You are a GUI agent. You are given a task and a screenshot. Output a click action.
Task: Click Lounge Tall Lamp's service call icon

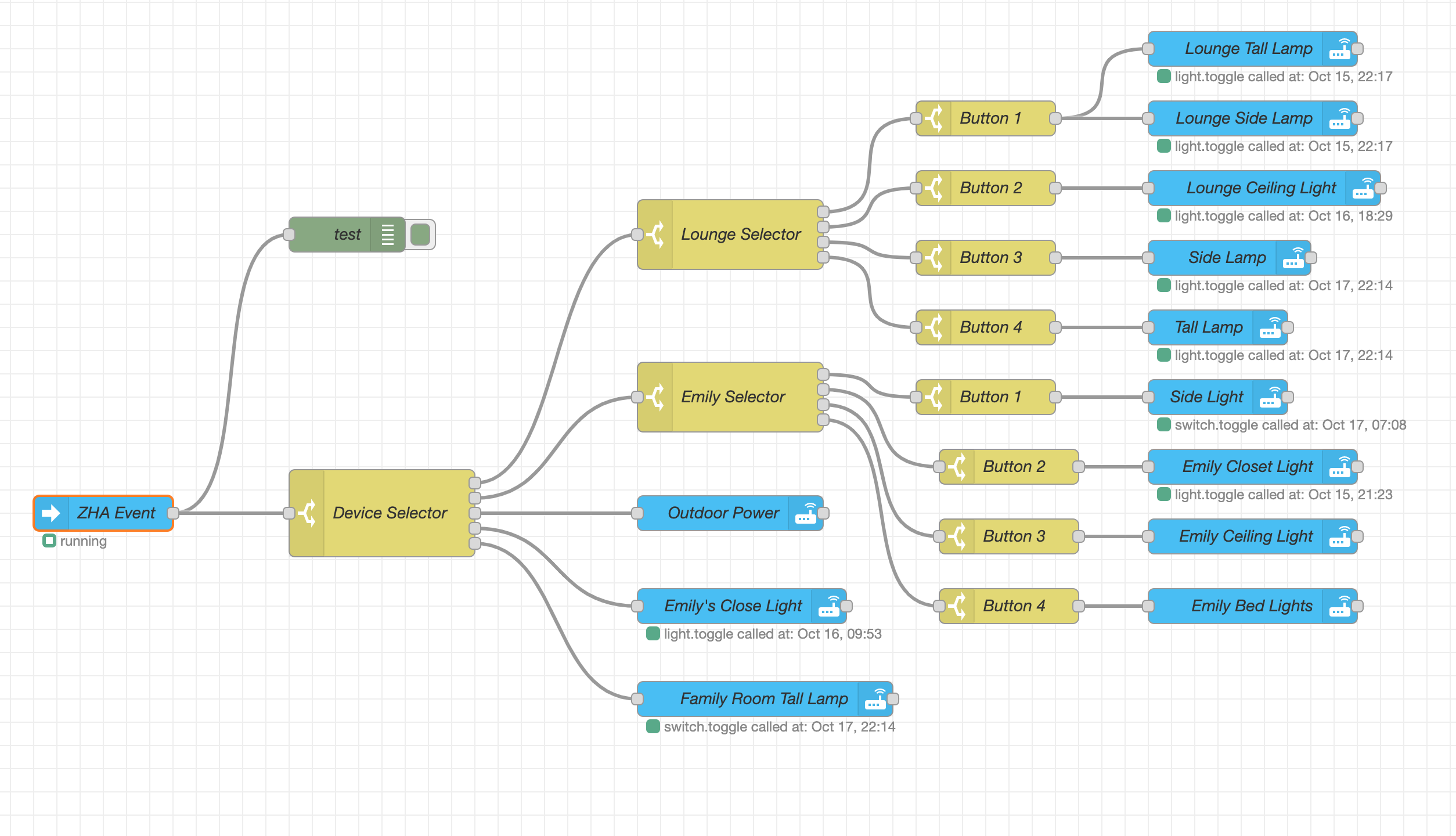1340,49
